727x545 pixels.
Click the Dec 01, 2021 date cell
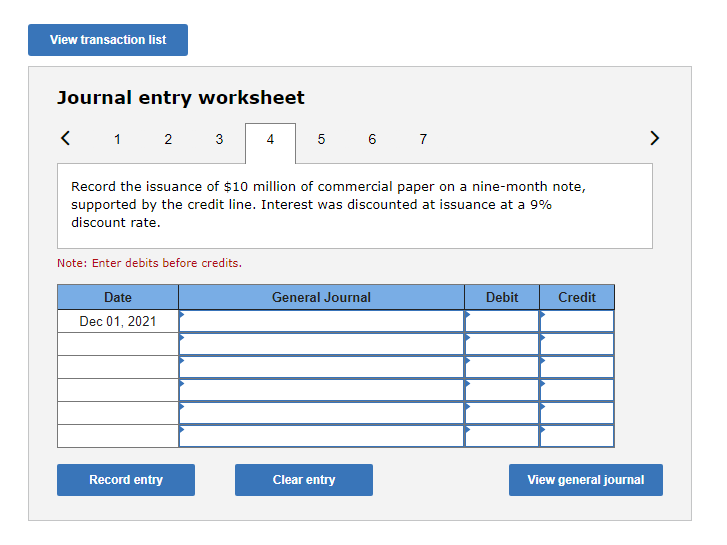[x=118, y=321]
